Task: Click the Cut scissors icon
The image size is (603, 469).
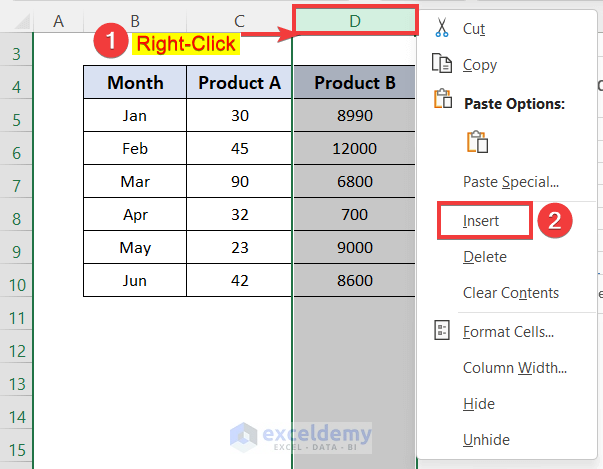Action: pos(442,29)
